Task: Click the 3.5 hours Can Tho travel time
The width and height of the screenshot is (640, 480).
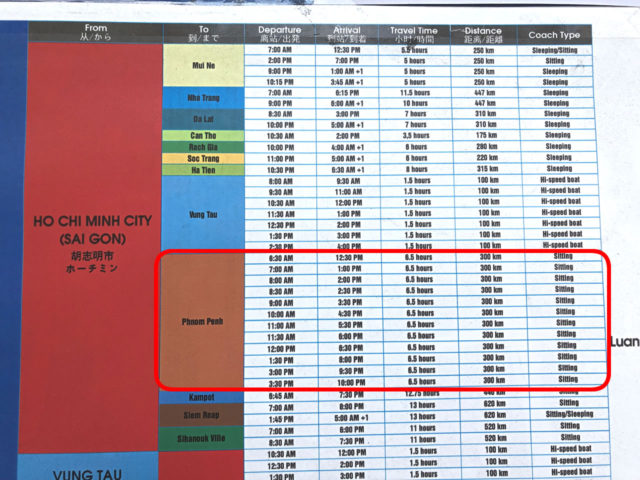Action: tap(414, 135)
